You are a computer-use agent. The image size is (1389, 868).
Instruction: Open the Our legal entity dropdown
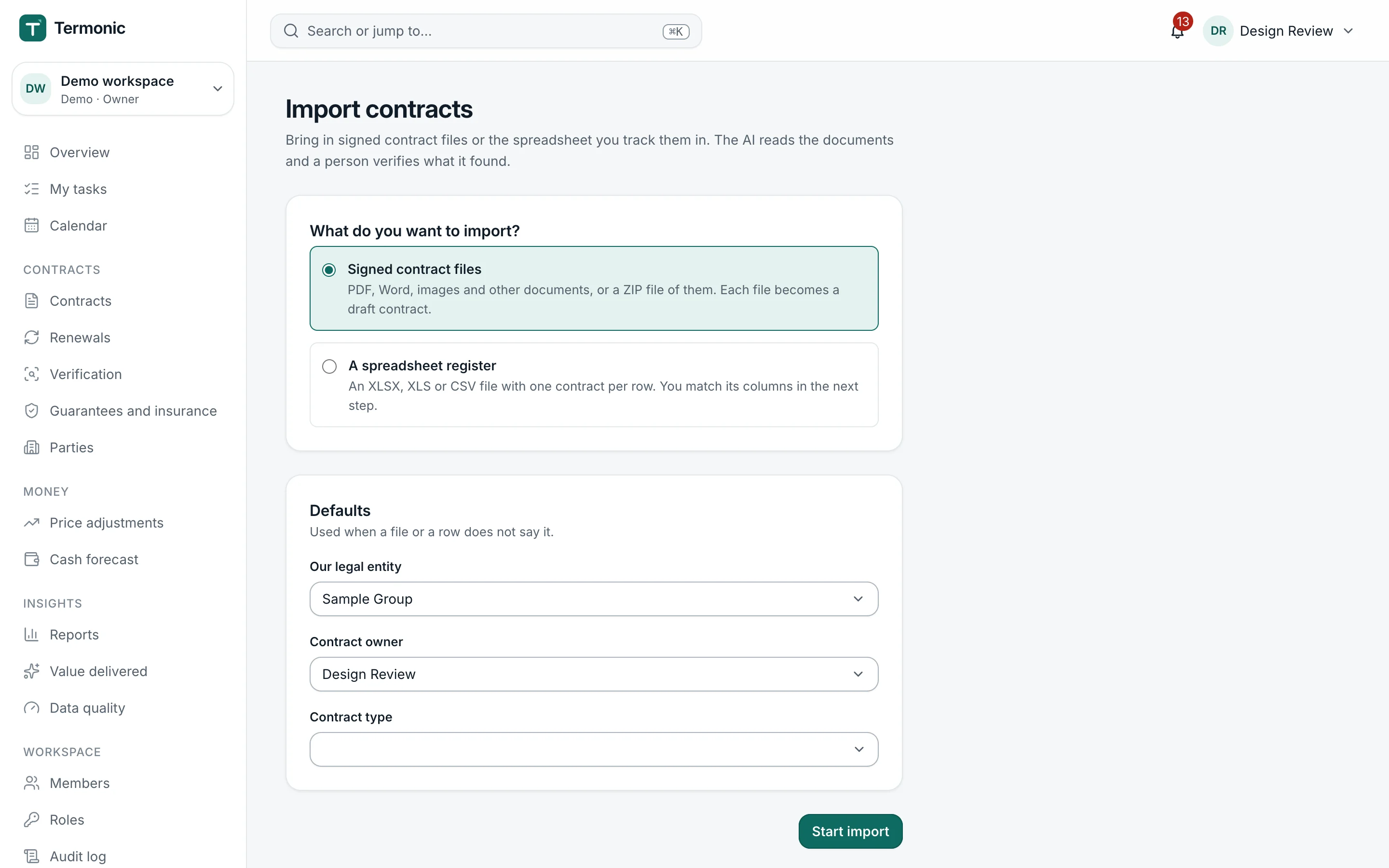point(594,599)
